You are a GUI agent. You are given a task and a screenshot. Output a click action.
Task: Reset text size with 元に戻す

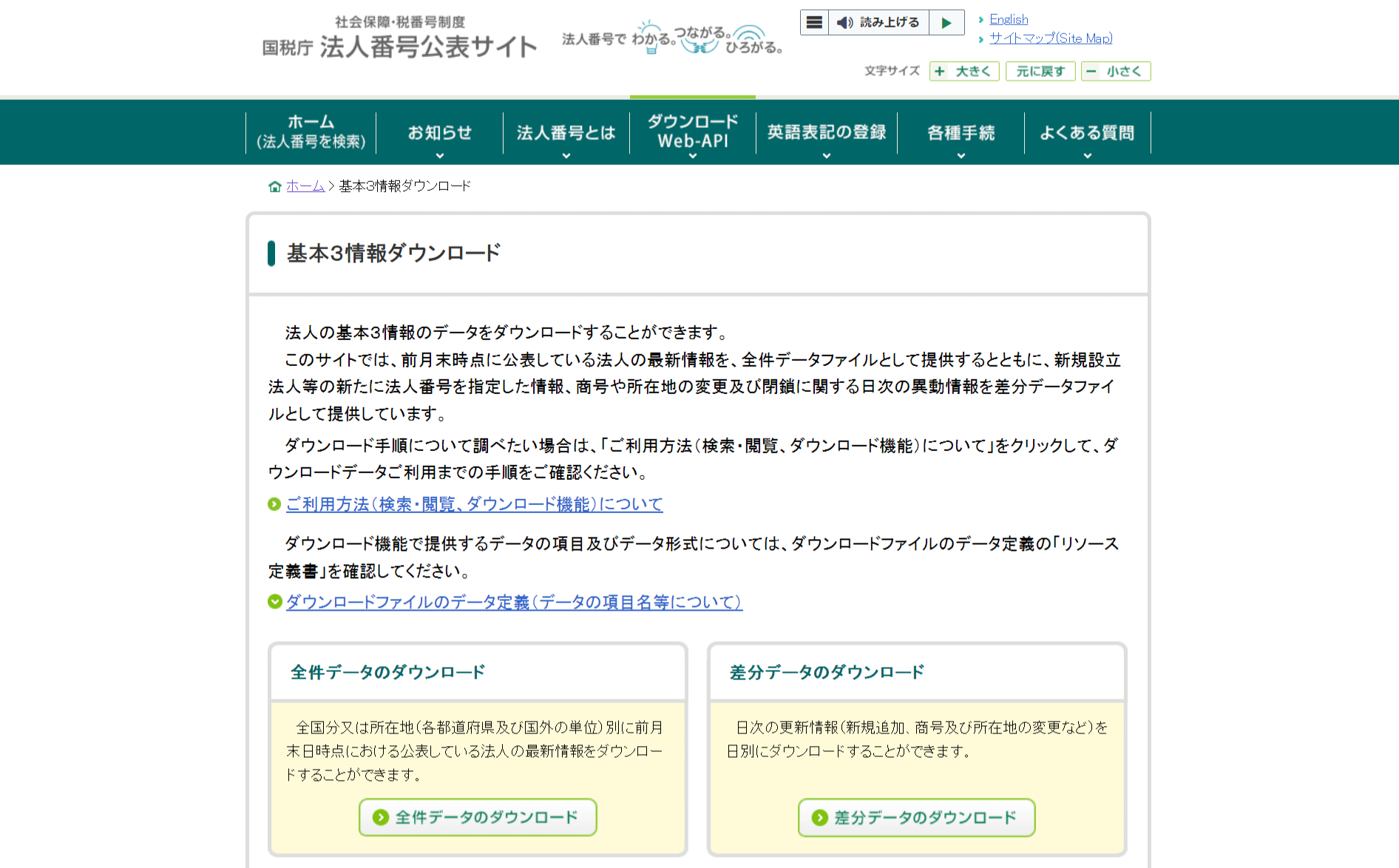click(1040, 71)
